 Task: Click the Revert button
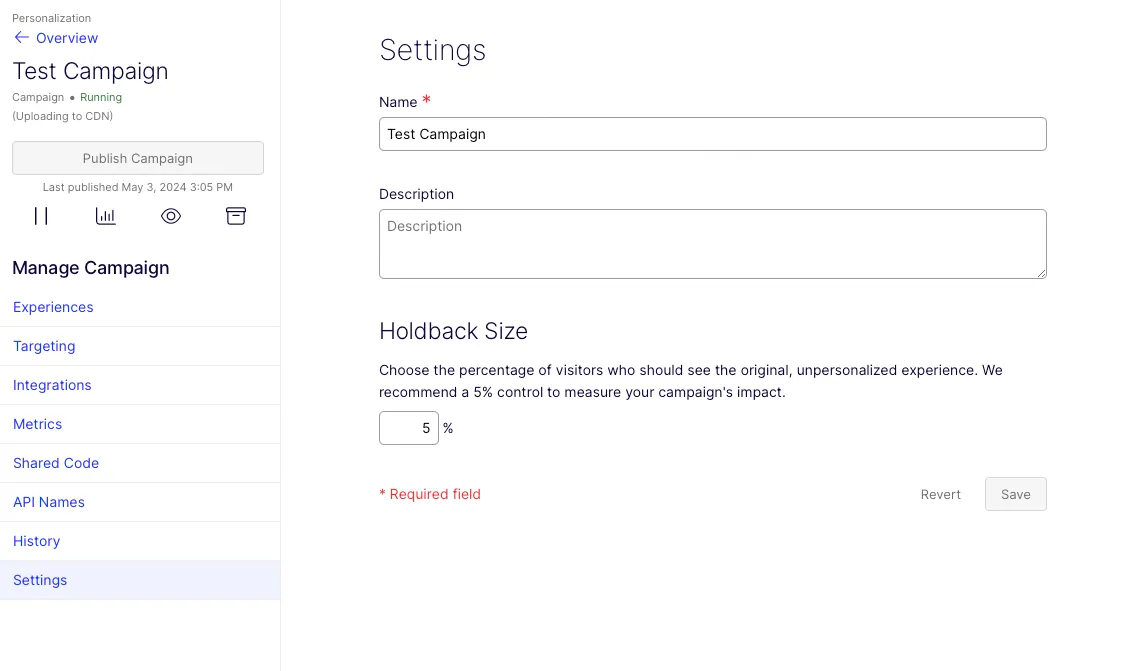click(x=940, y=494)
